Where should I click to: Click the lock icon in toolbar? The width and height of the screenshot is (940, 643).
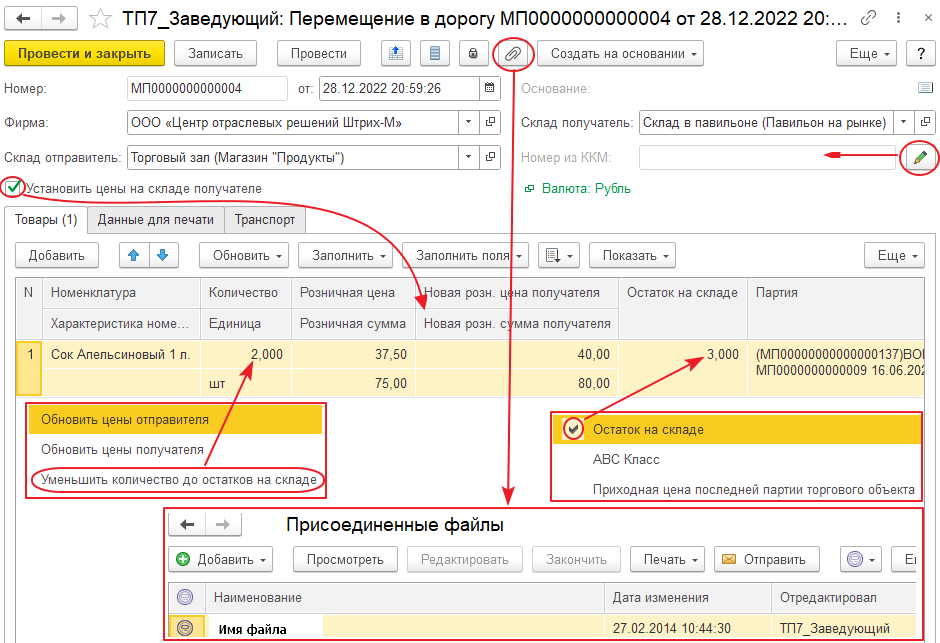472,54
